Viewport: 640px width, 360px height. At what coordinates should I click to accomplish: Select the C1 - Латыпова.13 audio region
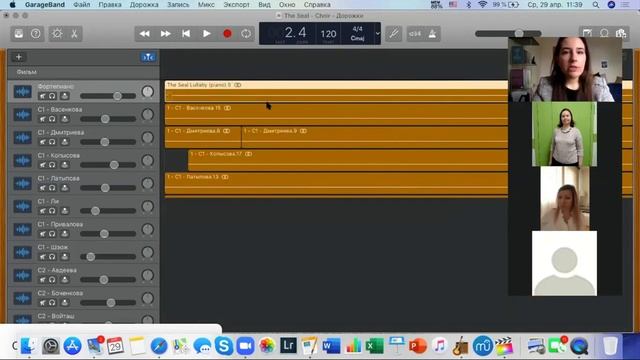click(336, 183)
